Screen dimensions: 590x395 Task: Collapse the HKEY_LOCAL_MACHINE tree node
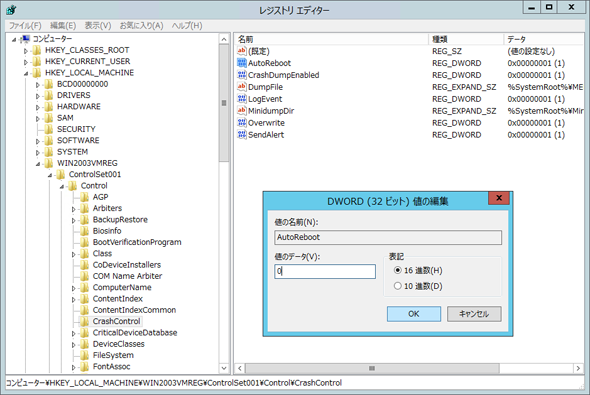(26, 73)
